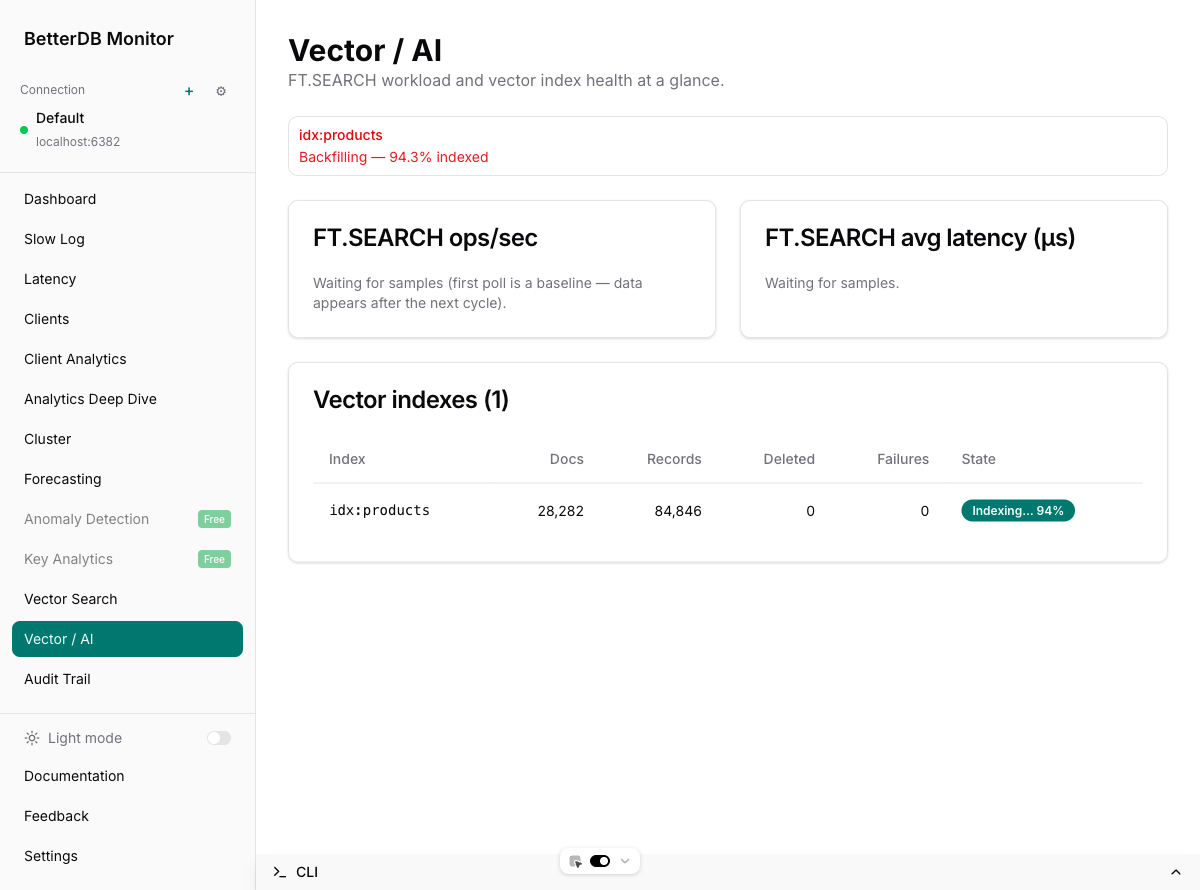1200x890 pixels.
Task: Expand the CLI panel with up chevron
Action: (1175, 872)
